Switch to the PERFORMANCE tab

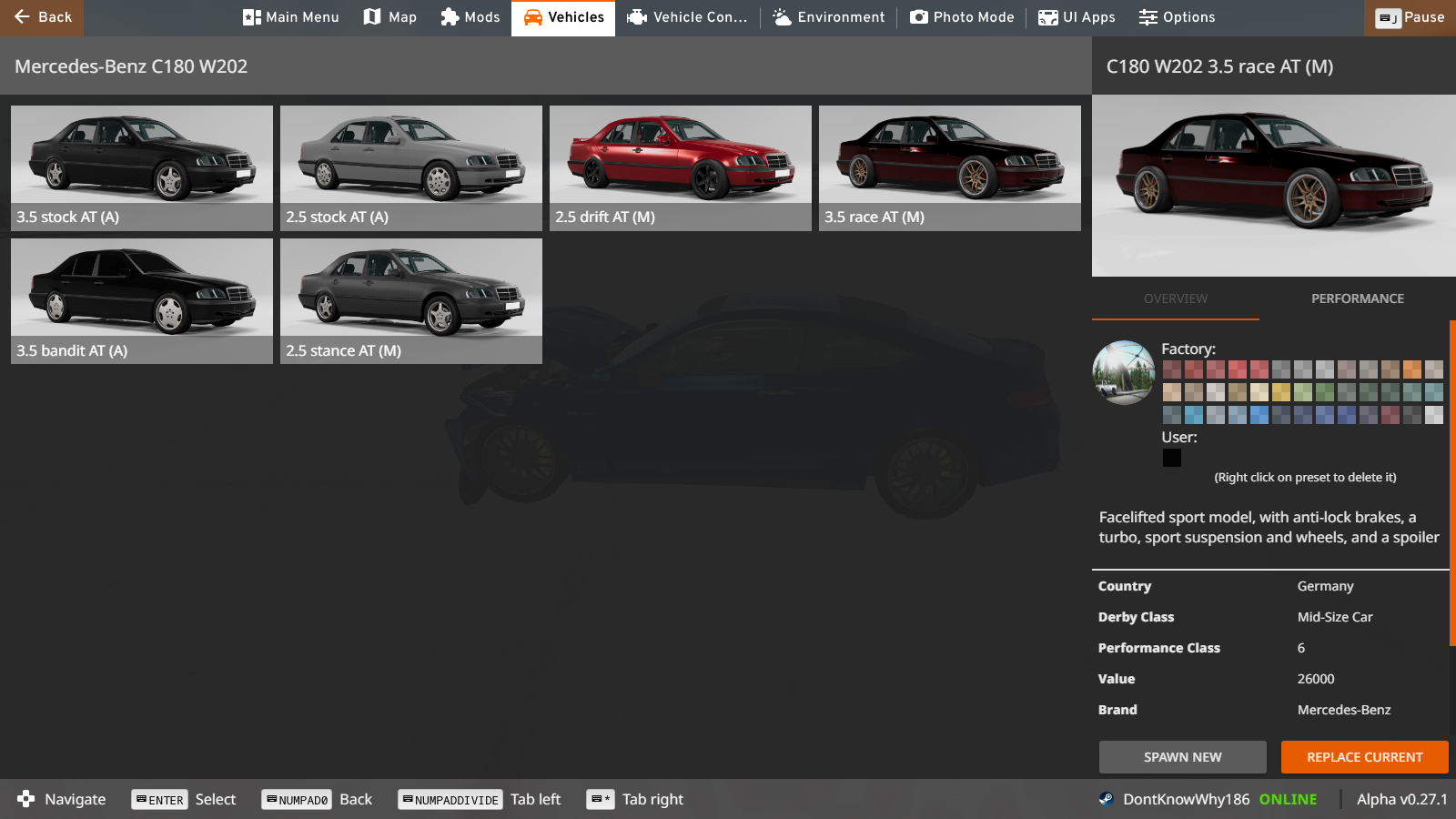pos(1358,298)
